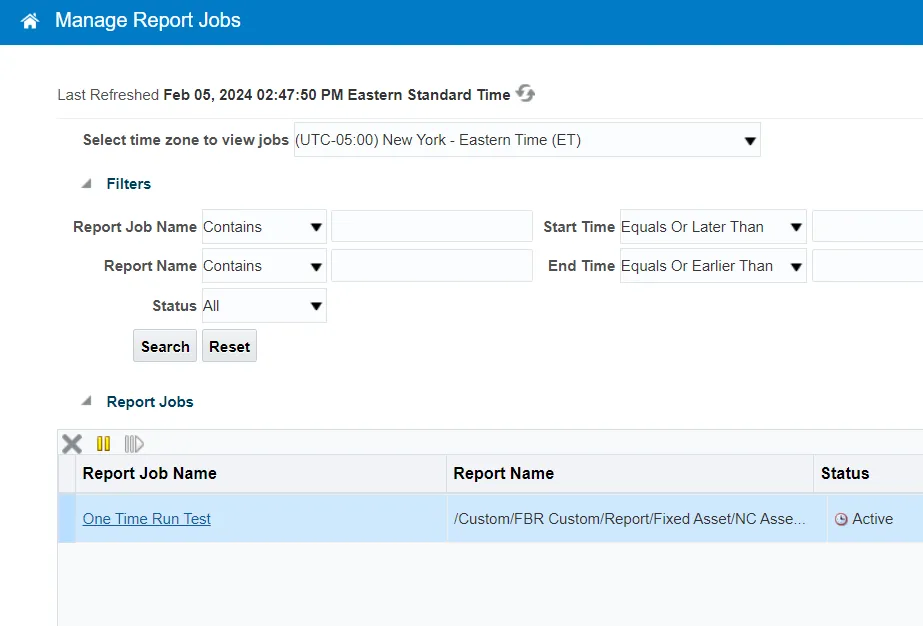Open the One Time Run Test link
Screen dimensions: 923x626
pos(147,519)
